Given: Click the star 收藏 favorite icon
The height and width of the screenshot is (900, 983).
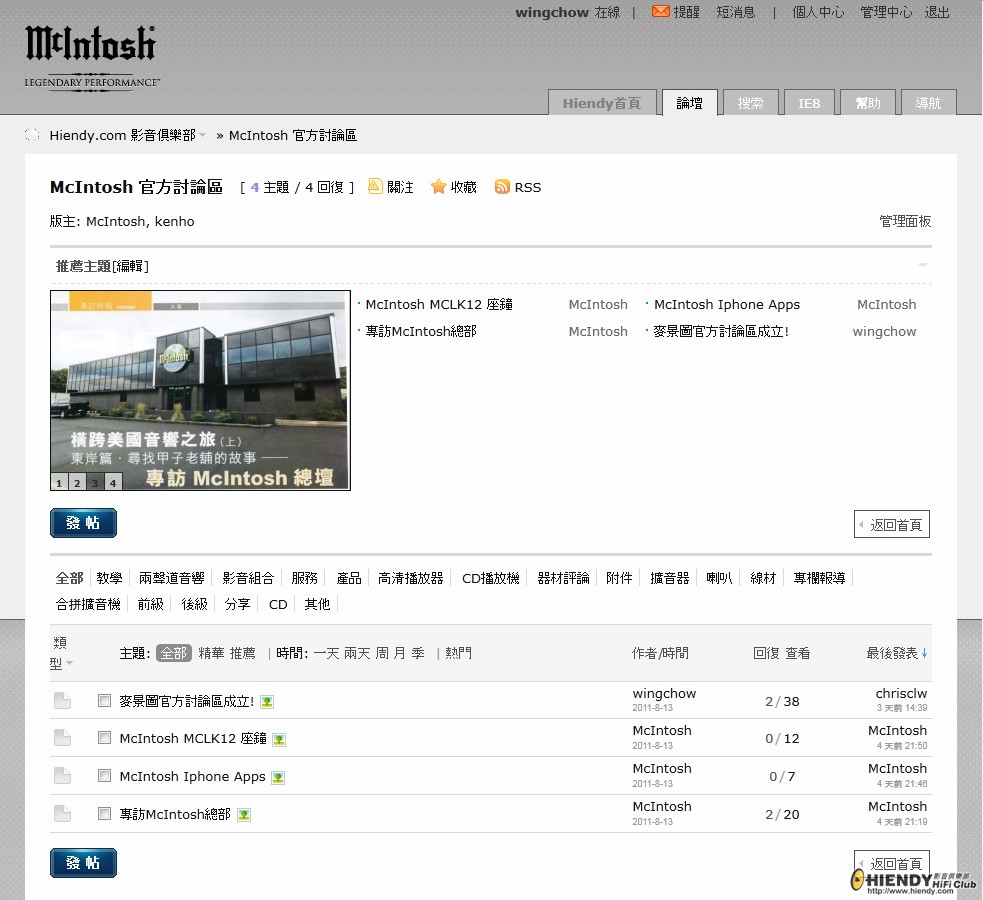Looking at the screenshot, I should click(x=438, y=187).
